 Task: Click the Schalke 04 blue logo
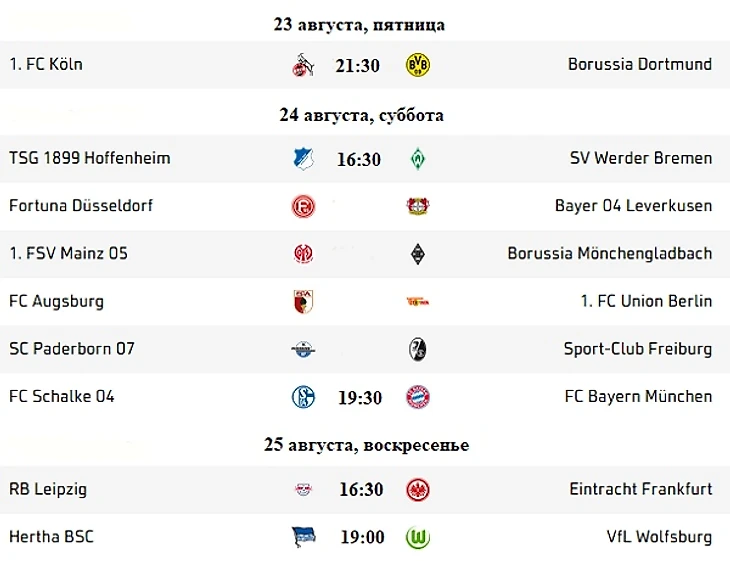pos(303,397)
